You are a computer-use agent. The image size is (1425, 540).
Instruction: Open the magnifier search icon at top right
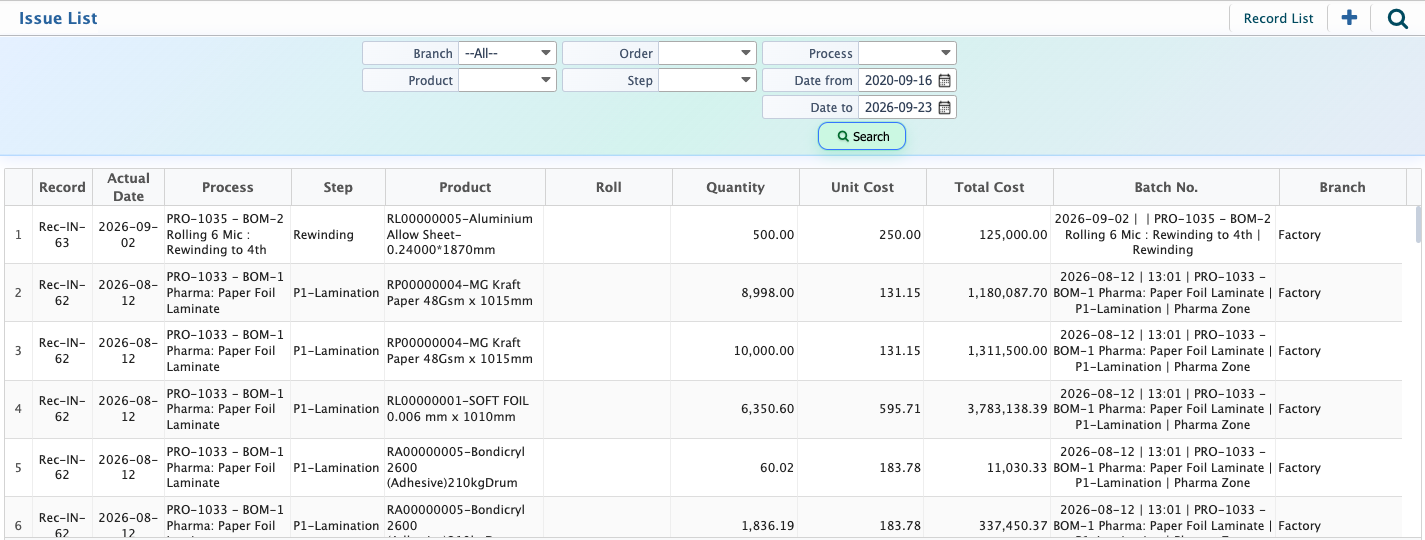[x=1398, y=18]
